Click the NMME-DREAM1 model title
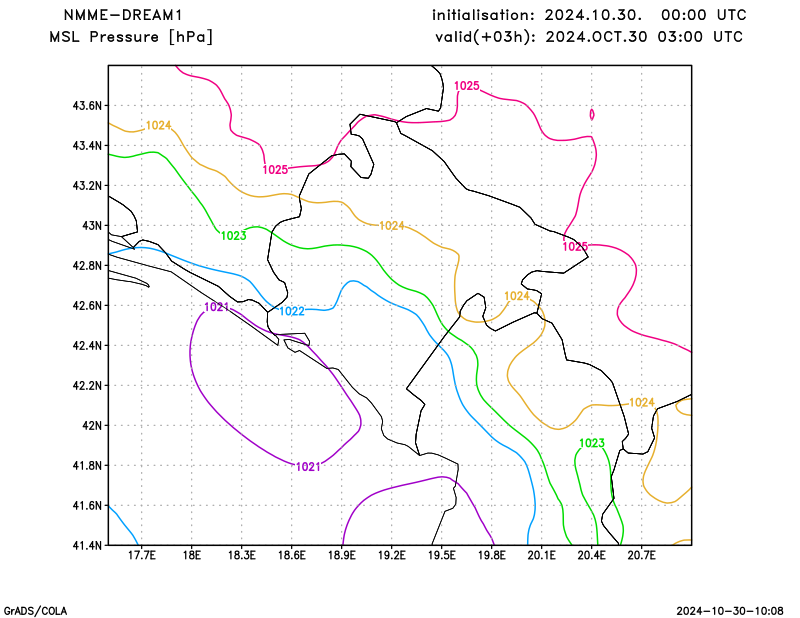This screenshot has width=800, height=618. coord(123,15)
